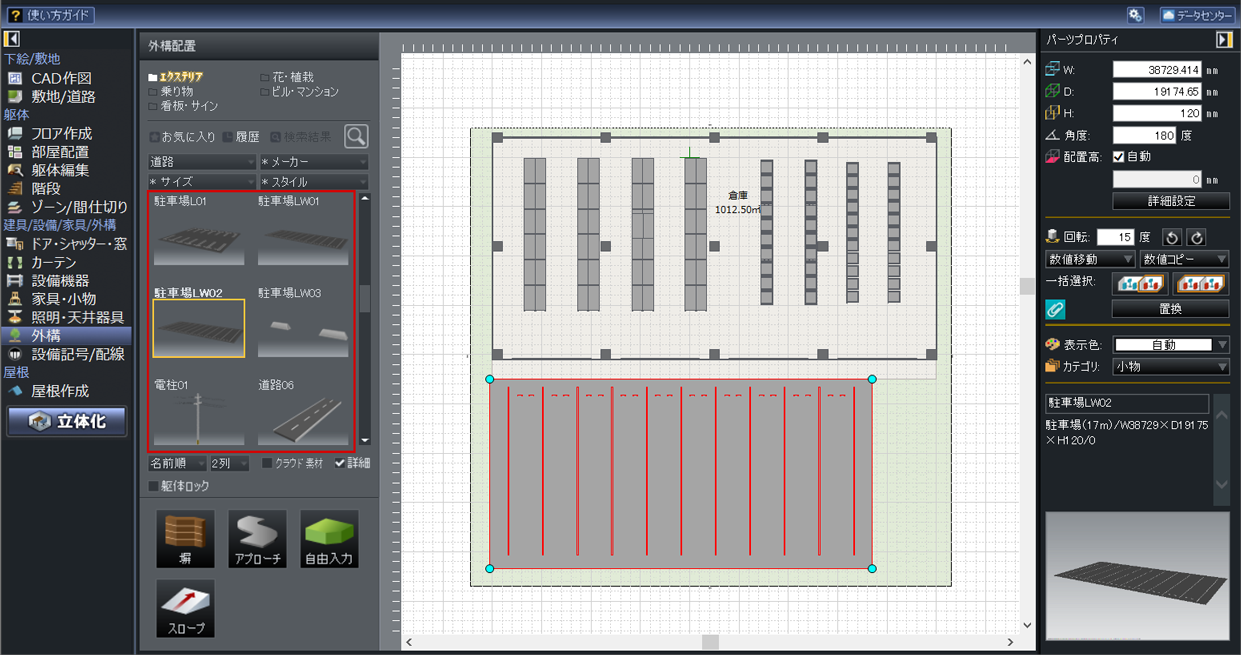Screen dimensions: 1241x655
Task: Open 家具・小物 in the left menu
Action: 63,299
